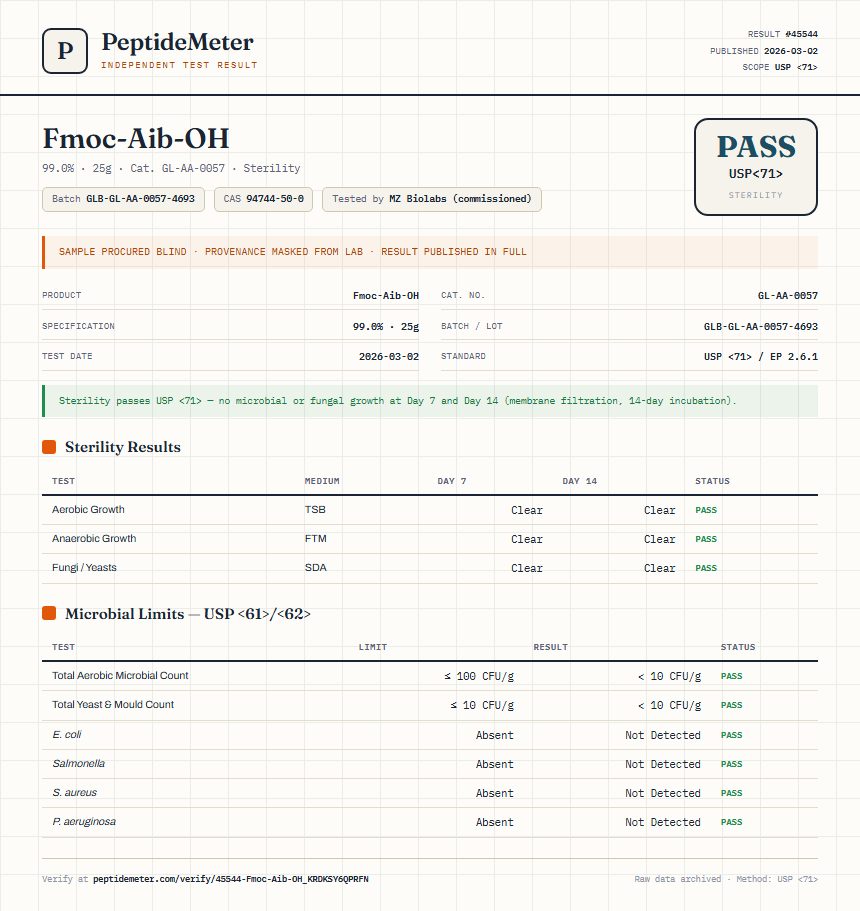Viewport: 860px width, 911px height.
Task: Click the Total Aerobic Microbial Count row
Action: [x=430, y=676]
